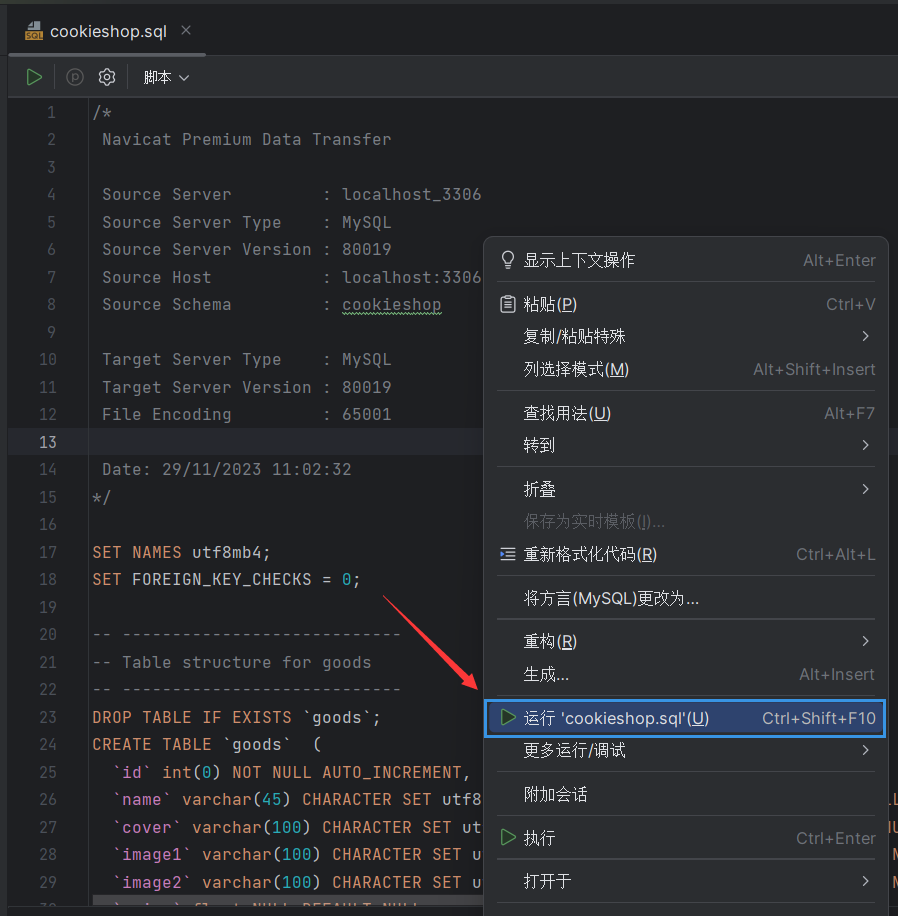The width and height of the screenshot is (898, 916).
Task: Choose 查找用法(U) in the context menu
Action: (x=565, y=412)
